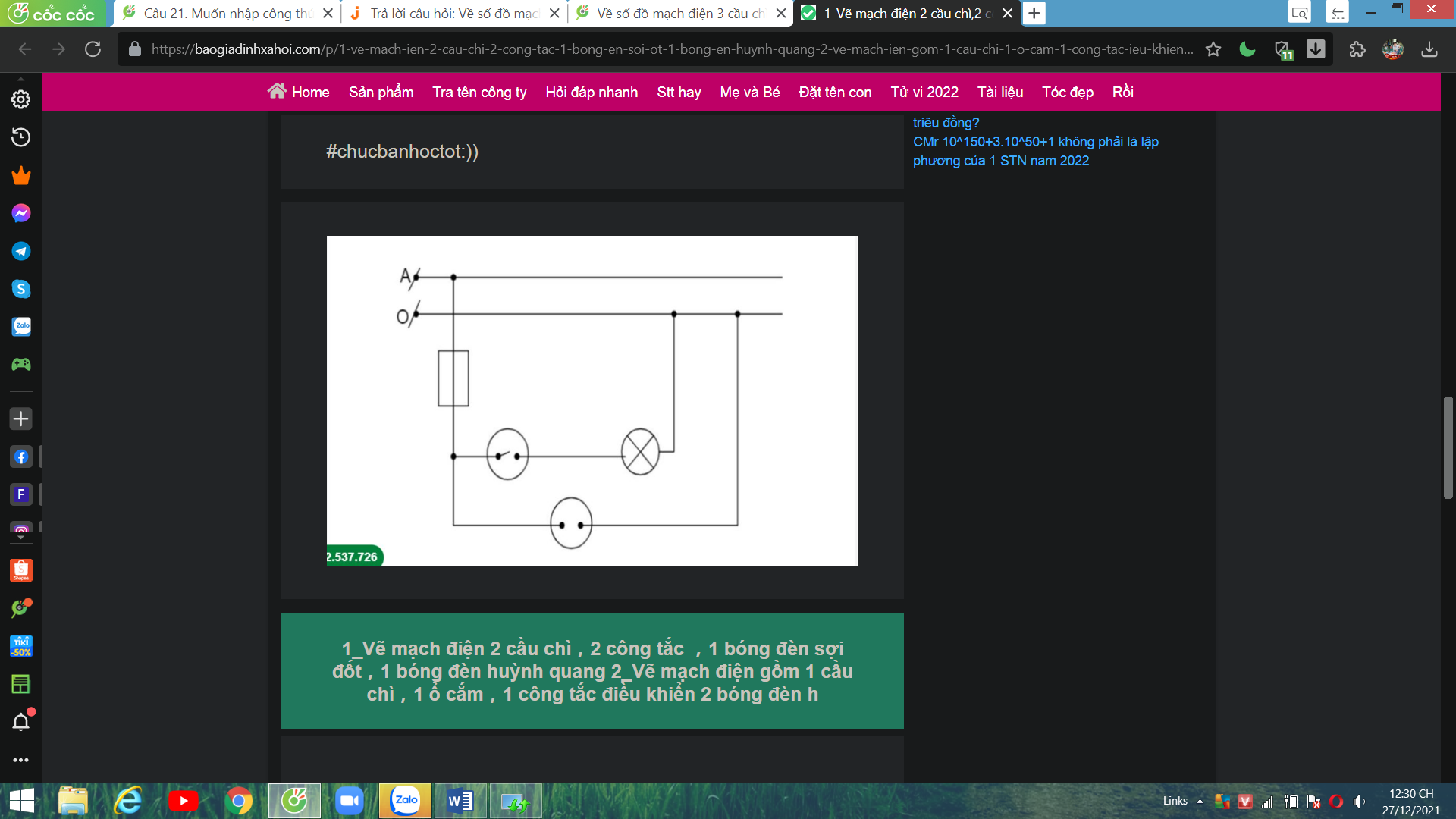Image resolution: width=1456 pixels, height=819 pixels.
Task: Switch to 'Câu 21. Muốn nhập công thức' tab
Action: (227, 13)
